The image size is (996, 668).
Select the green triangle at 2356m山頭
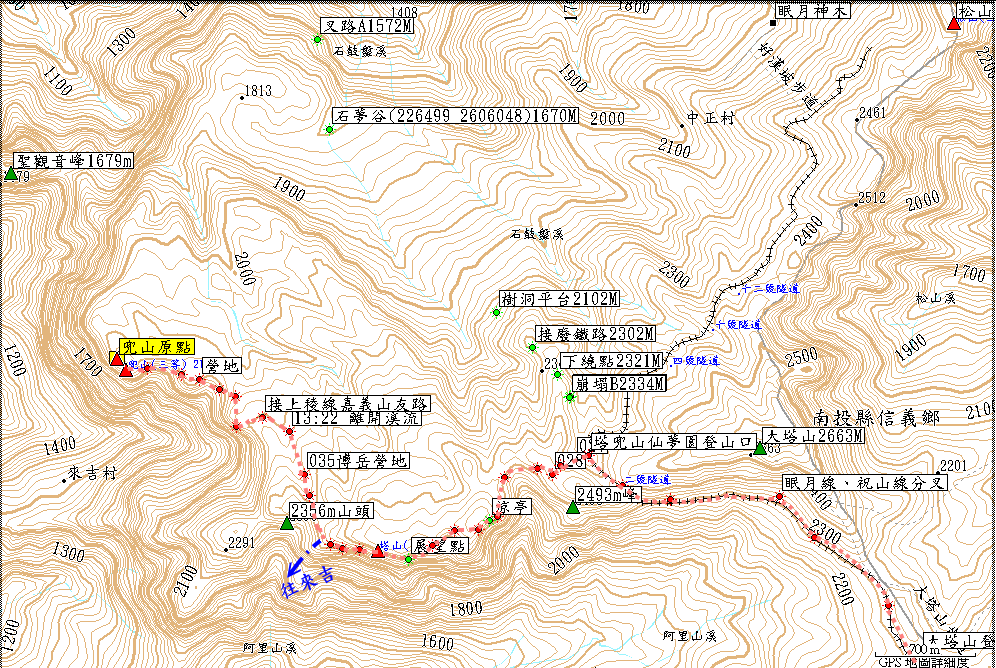coord(286,523)
